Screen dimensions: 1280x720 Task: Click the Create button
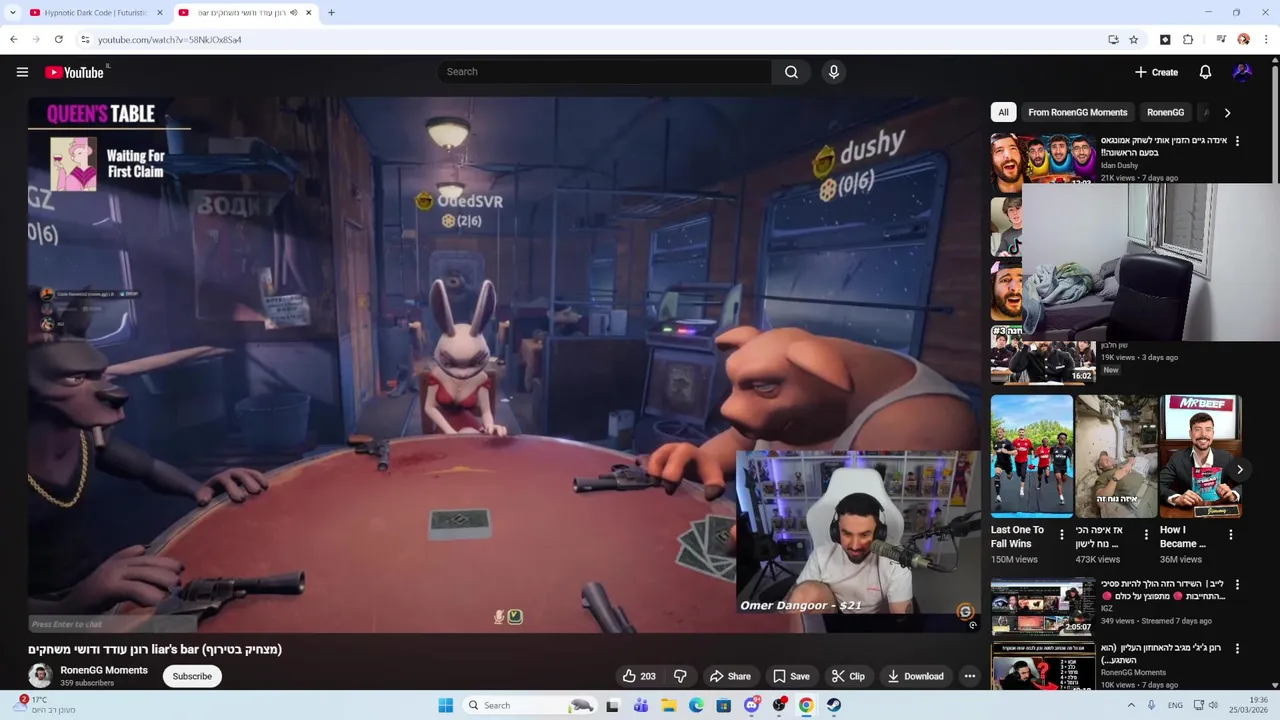click(1156, 72)
